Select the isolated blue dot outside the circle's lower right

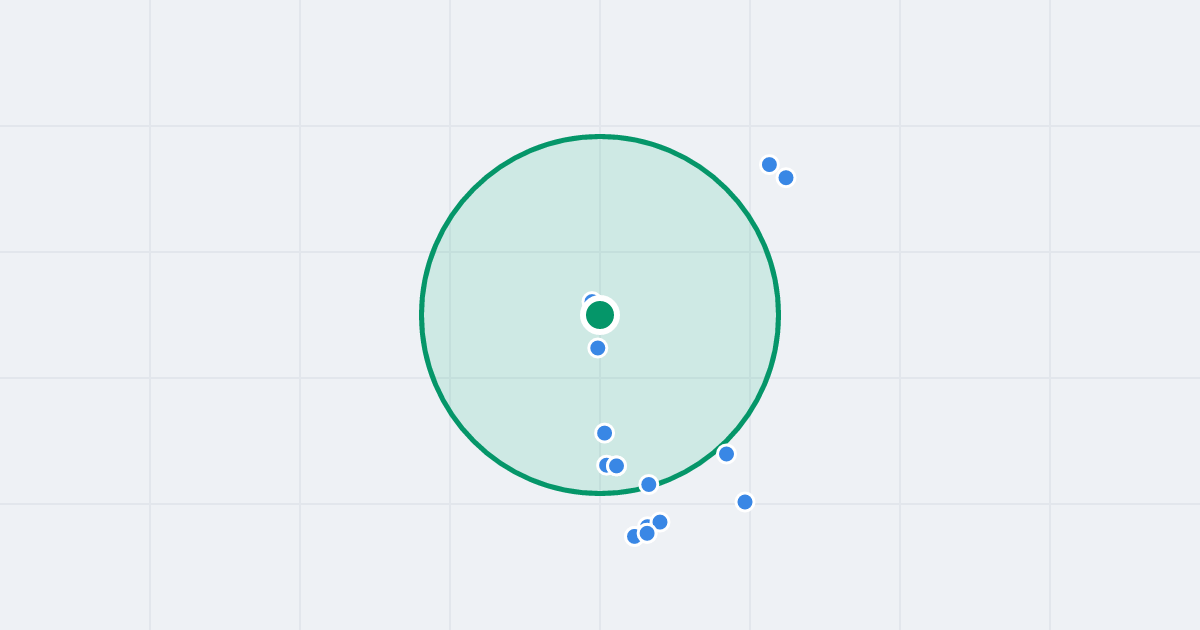pos(745,502)
